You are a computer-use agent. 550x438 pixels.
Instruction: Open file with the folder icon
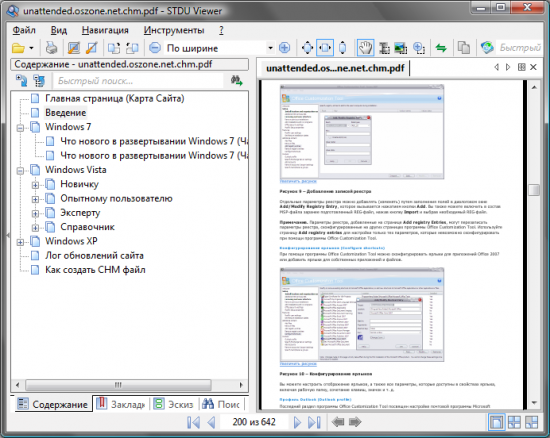(18, 48)
